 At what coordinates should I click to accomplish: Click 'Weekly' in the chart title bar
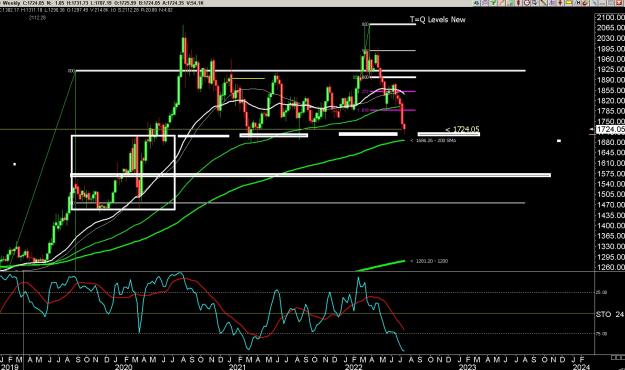(x=11, y=3)
